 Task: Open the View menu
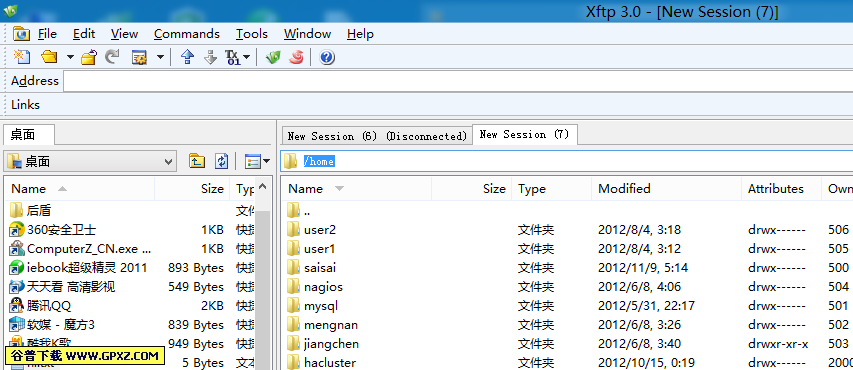[125, 34]
